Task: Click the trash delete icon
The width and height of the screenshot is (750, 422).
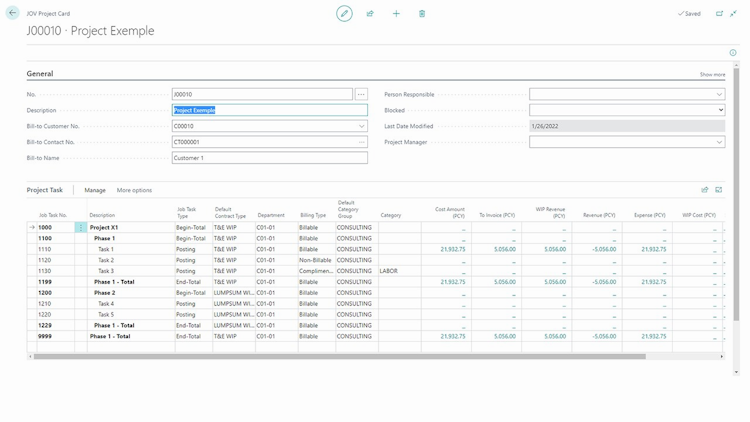Action: coord(422,13)
